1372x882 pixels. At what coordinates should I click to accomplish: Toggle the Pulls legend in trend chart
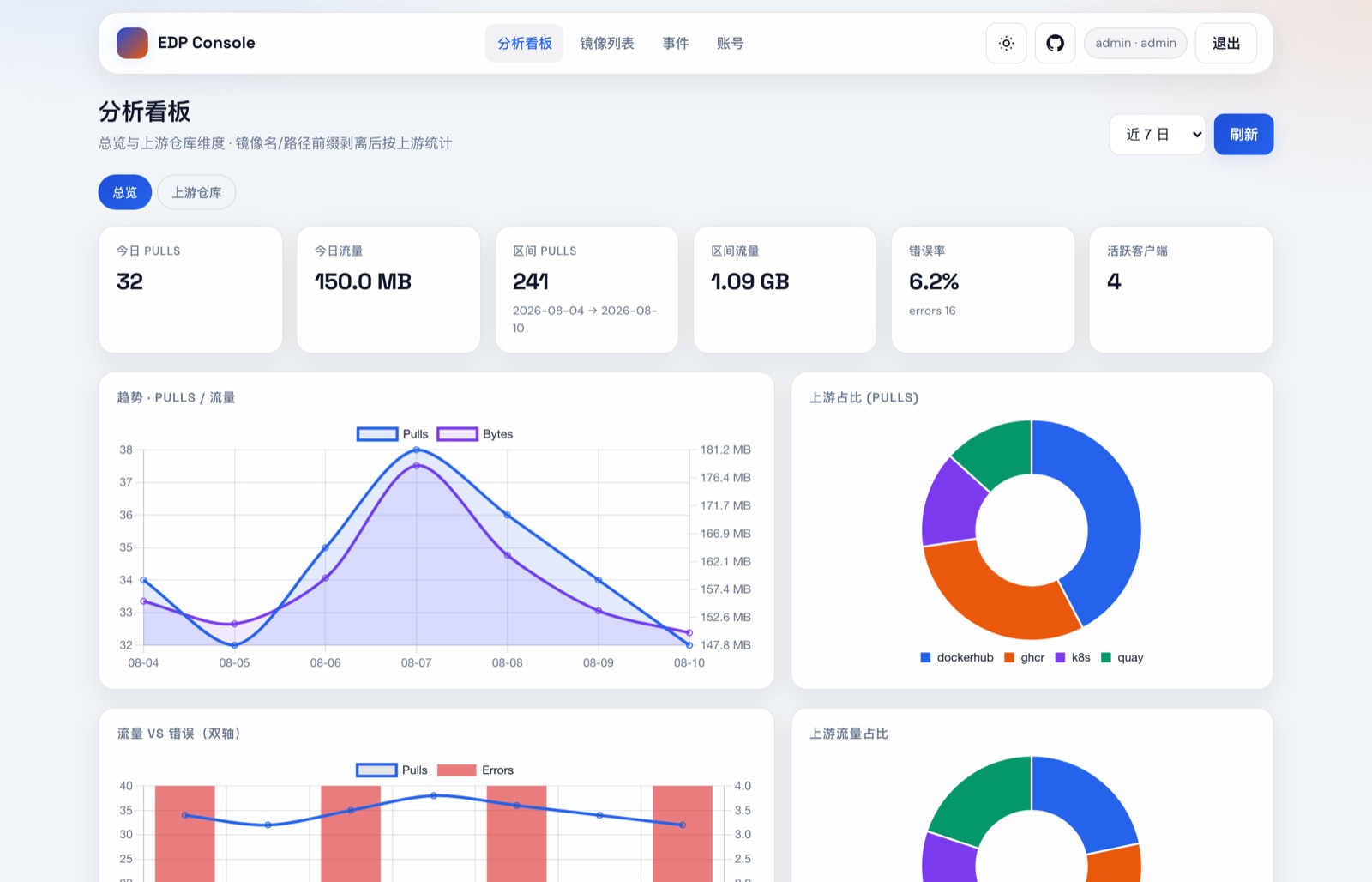[393, 434]
